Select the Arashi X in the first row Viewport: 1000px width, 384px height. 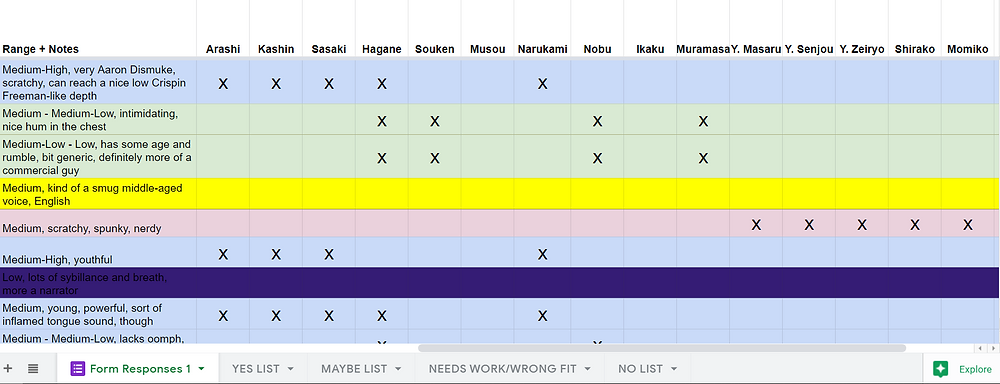pyautogui.click(x=223, y=83)
